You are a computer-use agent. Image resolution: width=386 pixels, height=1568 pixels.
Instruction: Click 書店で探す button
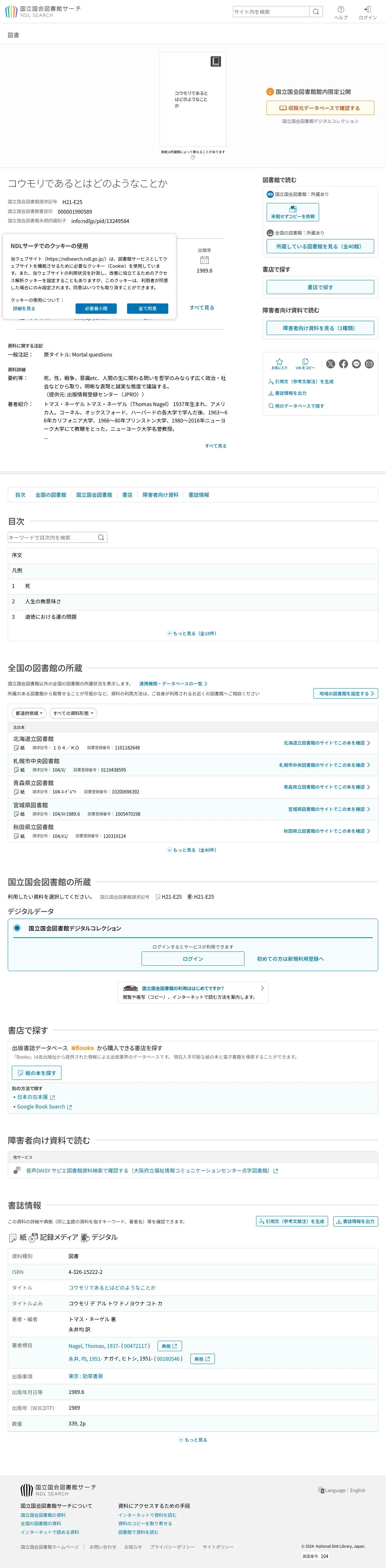(x=320, y=287)
